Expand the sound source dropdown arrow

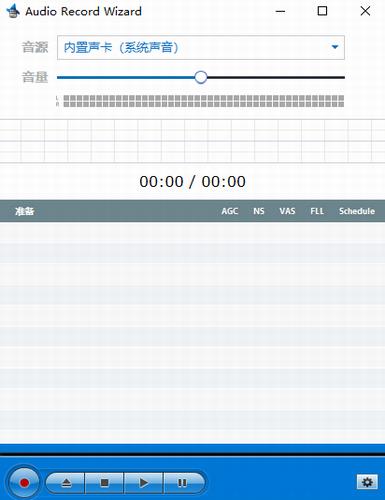[x=335, y=47]
